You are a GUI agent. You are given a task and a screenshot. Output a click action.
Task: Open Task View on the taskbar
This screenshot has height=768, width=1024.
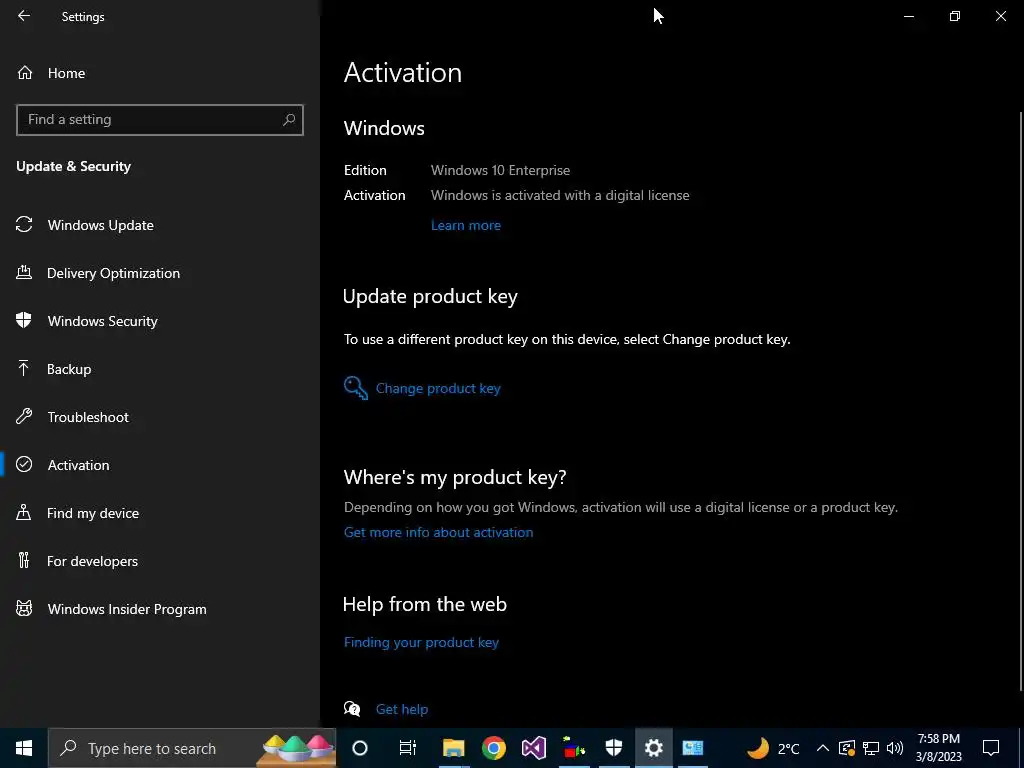click(408, 748)
